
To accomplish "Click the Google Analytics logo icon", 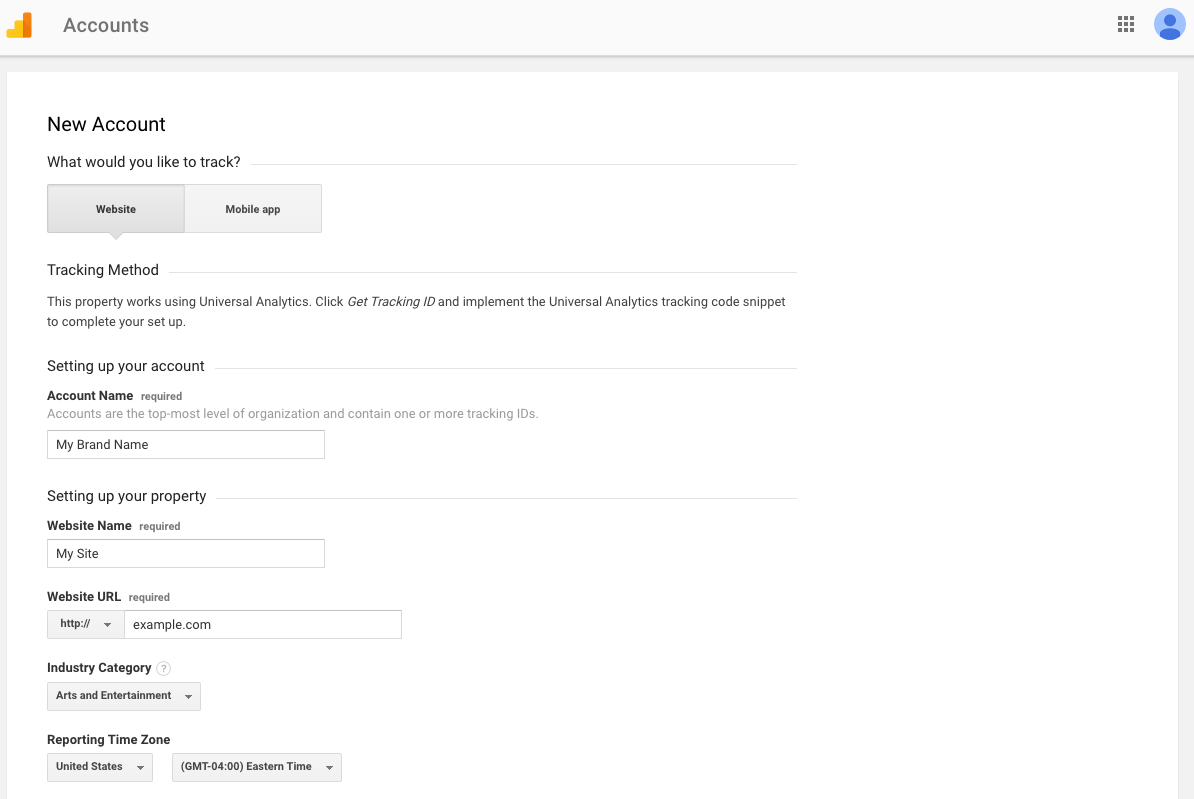I will [x=20, y=25].
